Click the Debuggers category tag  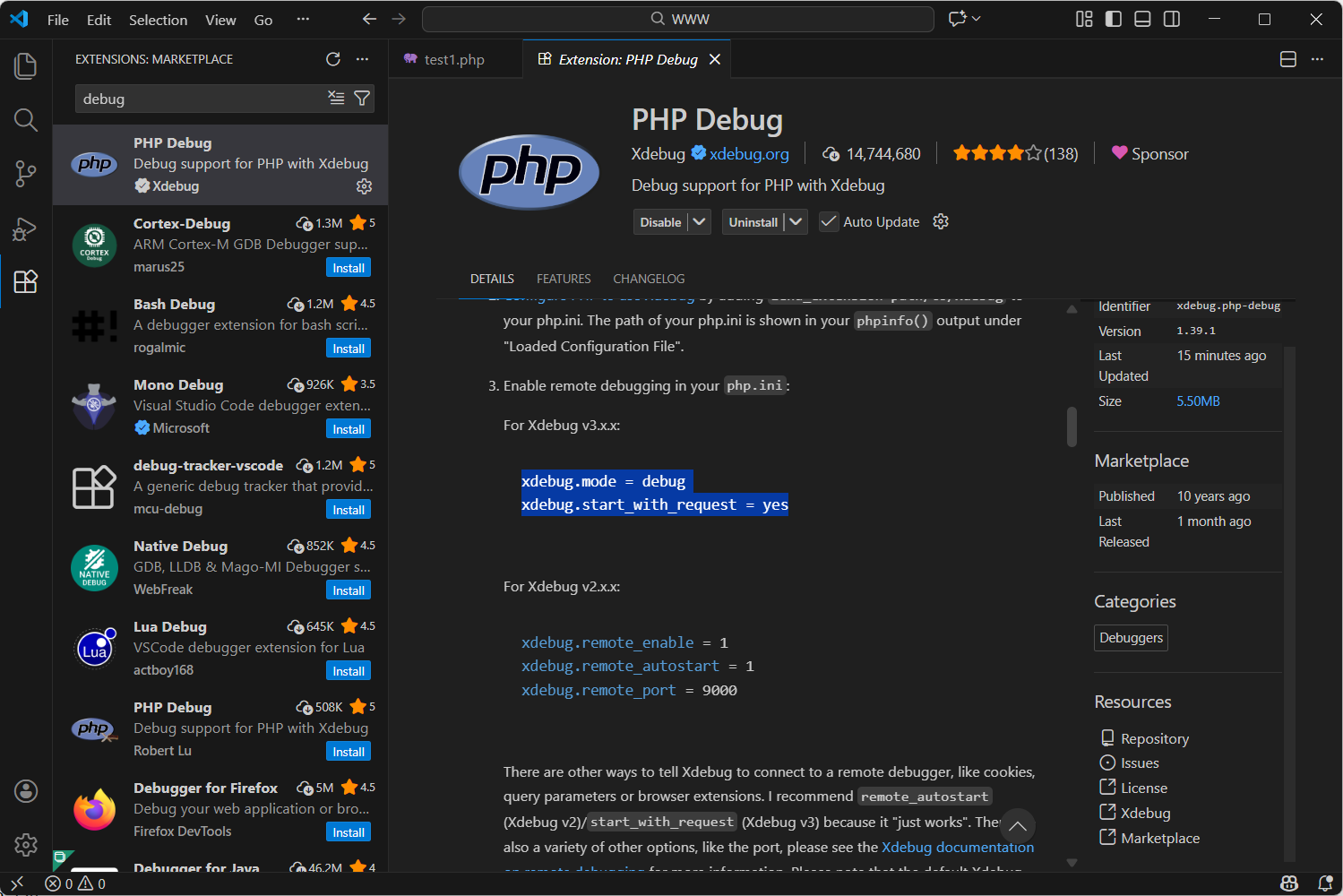1131,638
